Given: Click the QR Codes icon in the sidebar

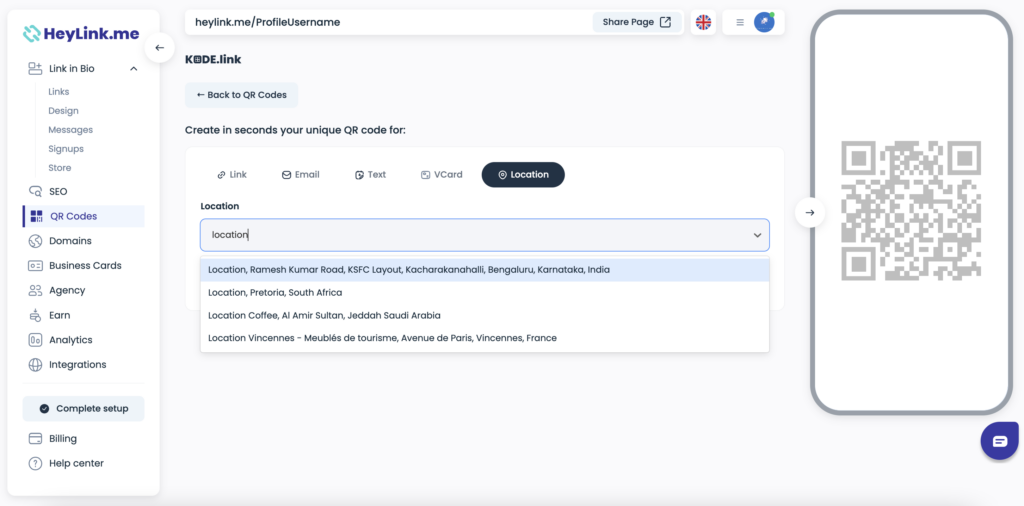Looking at the screenshot, I should [x=37, y=216].
